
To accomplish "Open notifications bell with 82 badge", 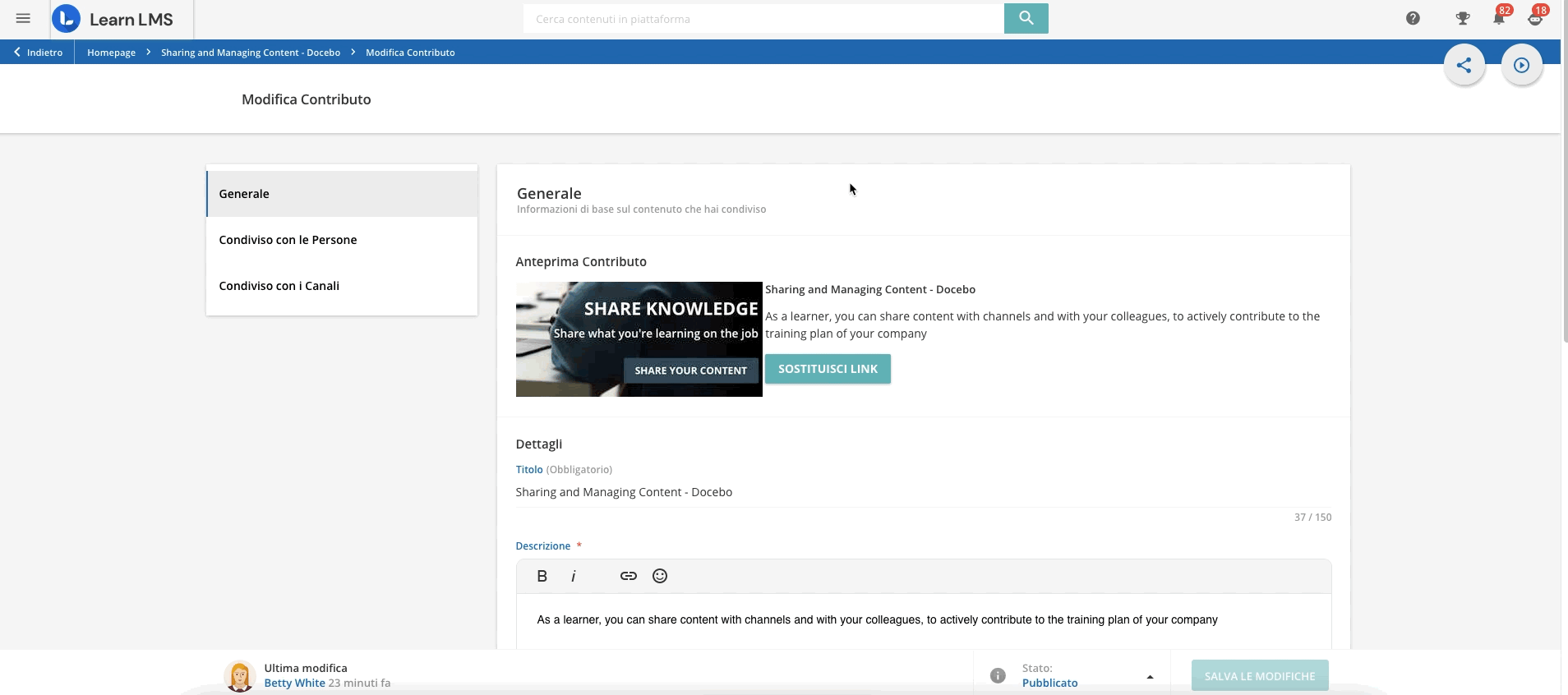I will tap(1500, 16).
